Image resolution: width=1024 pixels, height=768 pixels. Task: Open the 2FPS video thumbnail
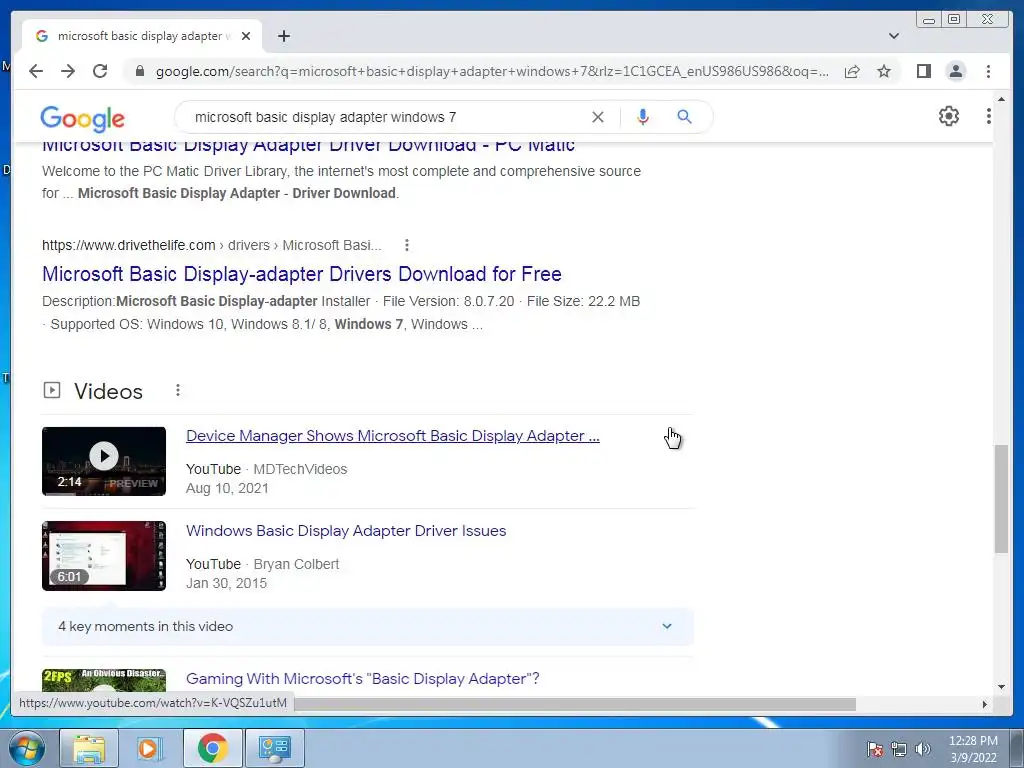104,679
